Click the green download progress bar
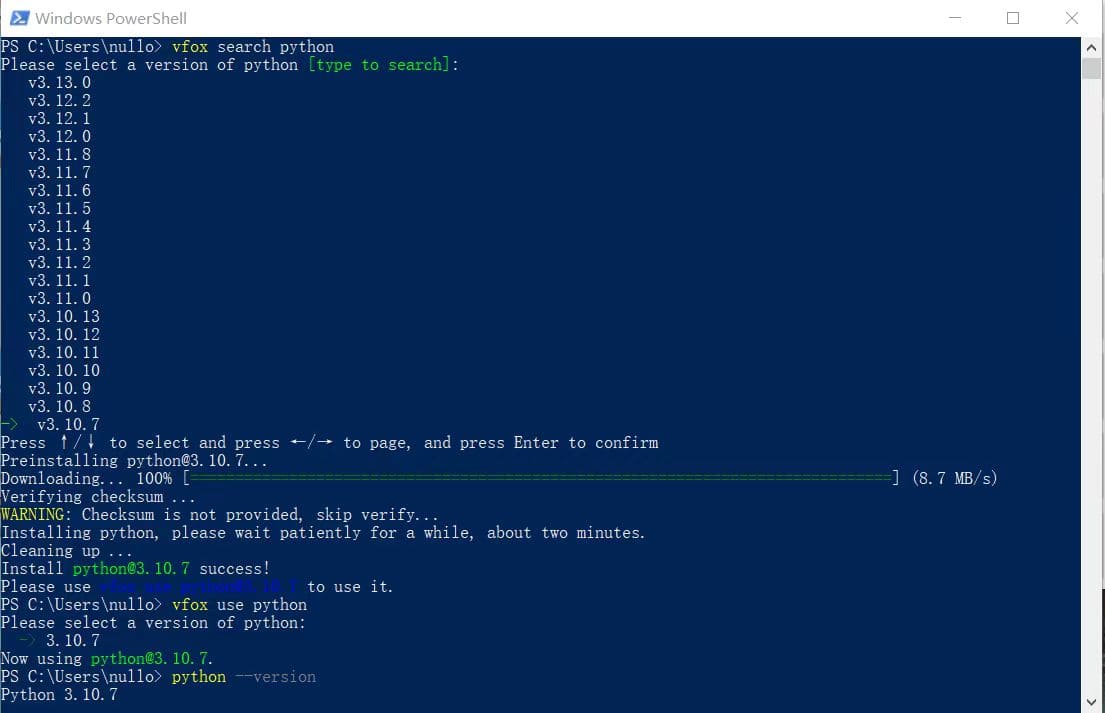 [x=541, y=478]
